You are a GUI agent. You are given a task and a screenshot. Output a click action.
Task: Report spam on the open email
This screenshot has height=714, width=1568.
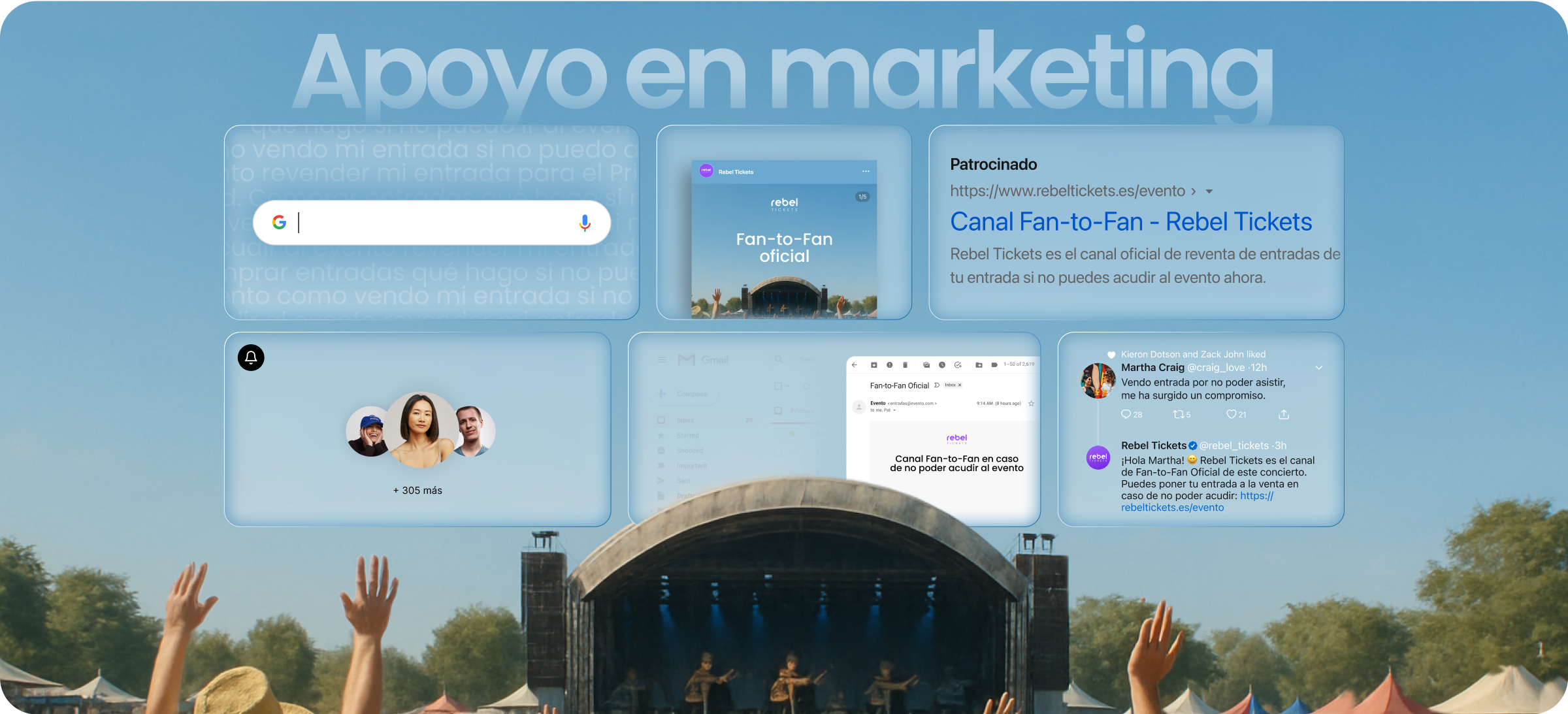click(889, 365)
